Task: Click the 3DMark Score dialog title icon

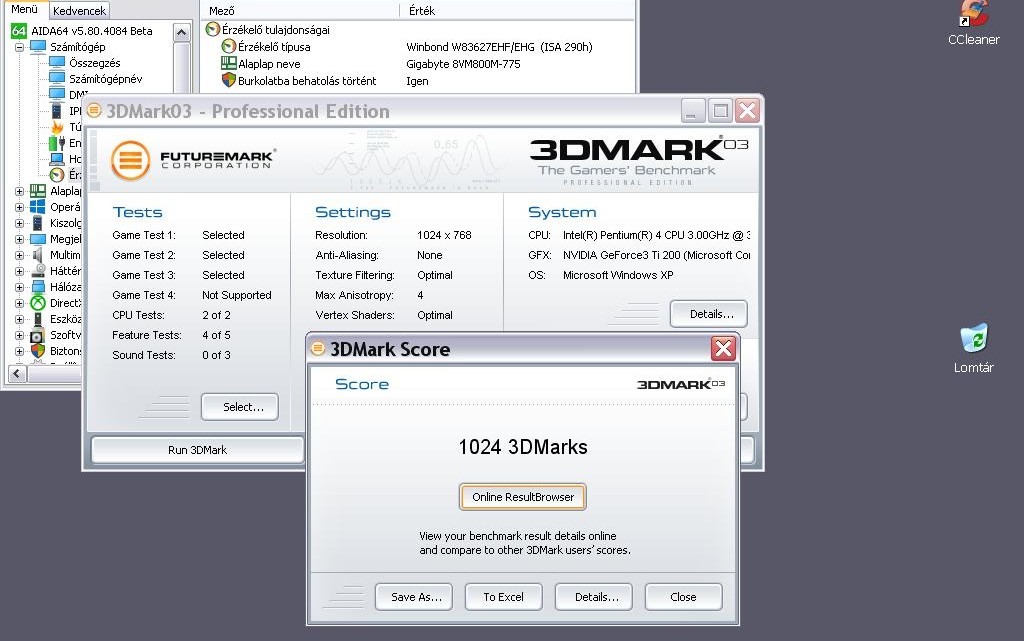Action: tap(318, 348)
